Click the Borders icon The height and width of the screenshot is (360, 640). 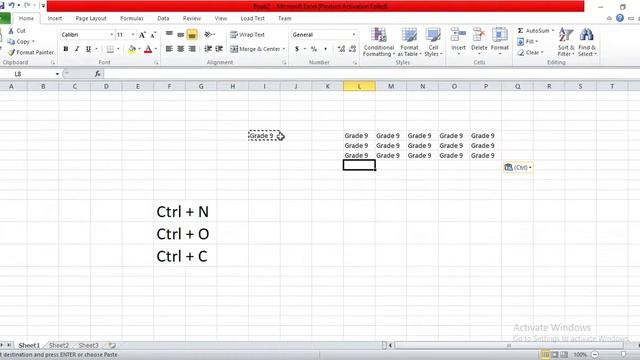(110, 49)
